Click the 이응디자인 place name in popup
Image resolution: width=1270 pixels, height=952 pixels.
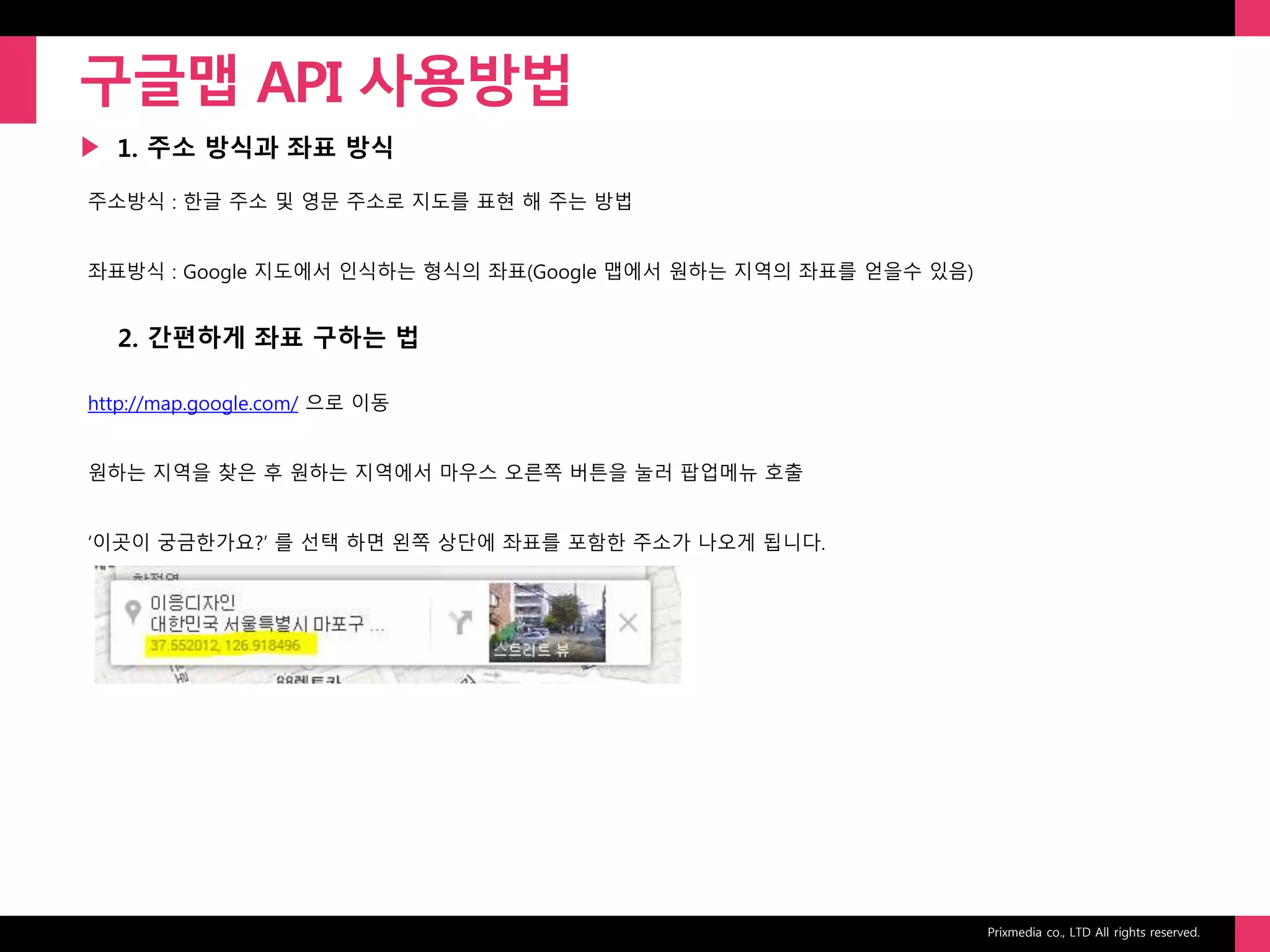pos(193,602)
